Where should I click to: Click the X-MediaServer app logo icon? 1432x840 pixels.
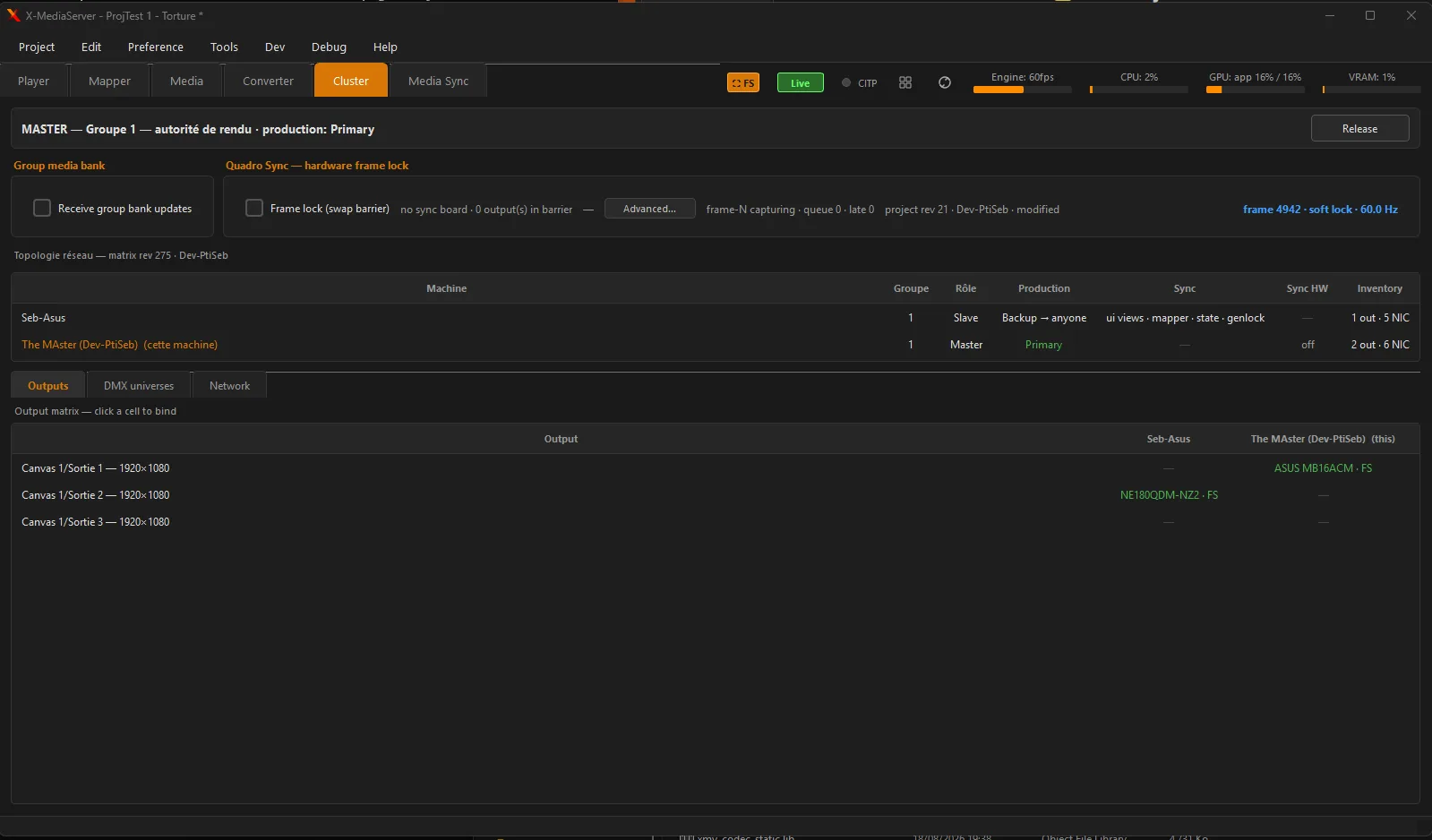coord(13,15)
